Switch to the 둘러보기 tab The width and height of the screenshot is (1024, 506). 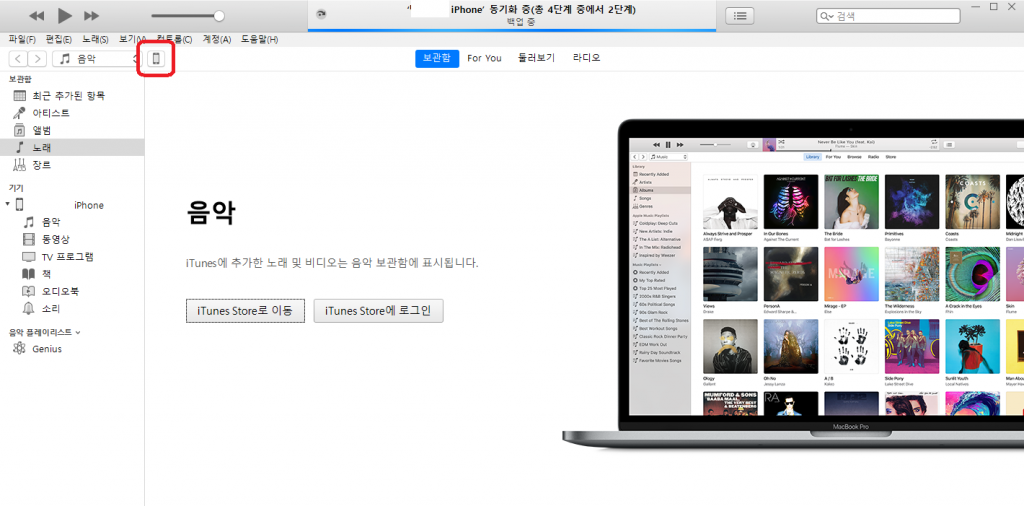pyautogui.click(x=537, y=58)
